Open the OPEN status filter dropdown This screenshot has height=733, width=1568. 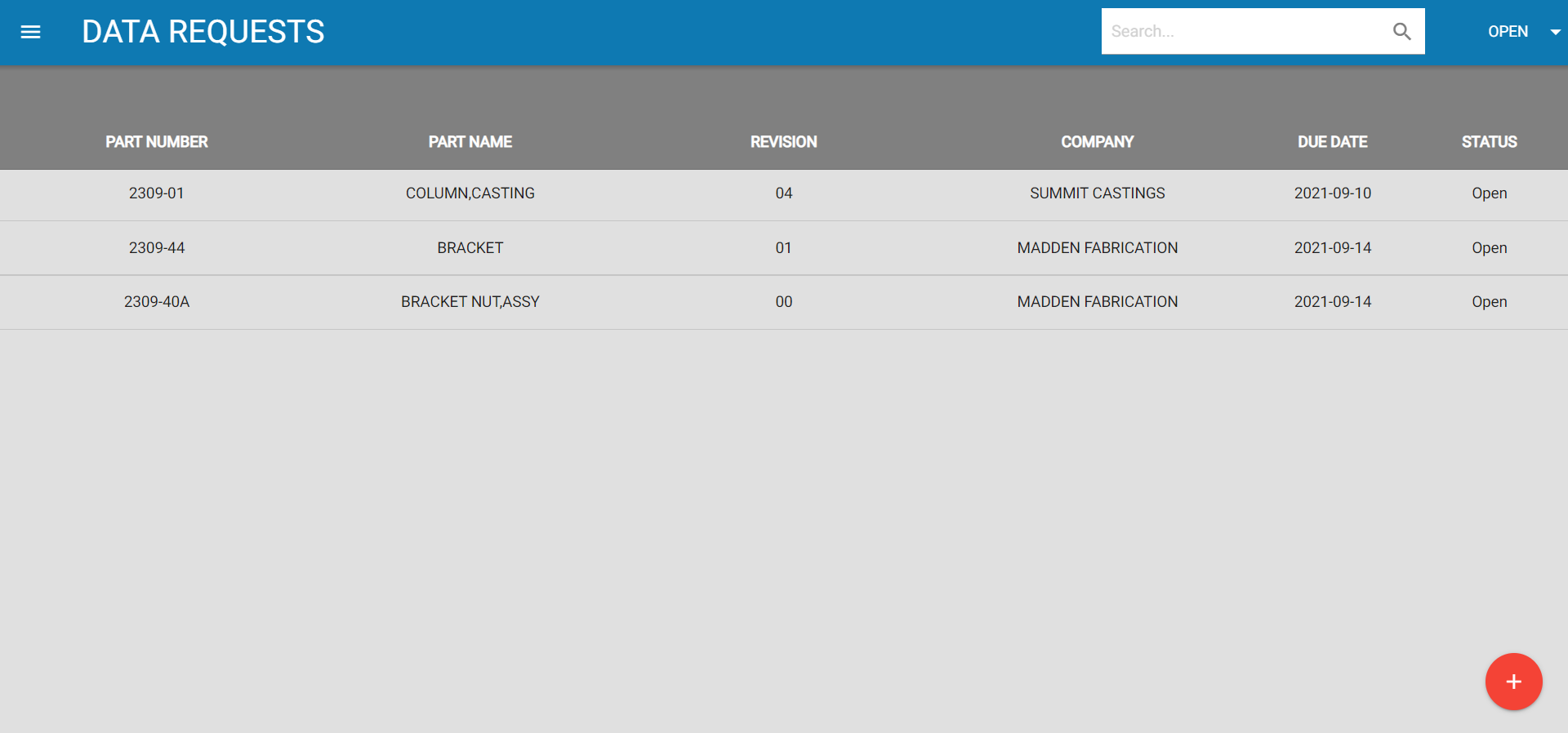1523,32
